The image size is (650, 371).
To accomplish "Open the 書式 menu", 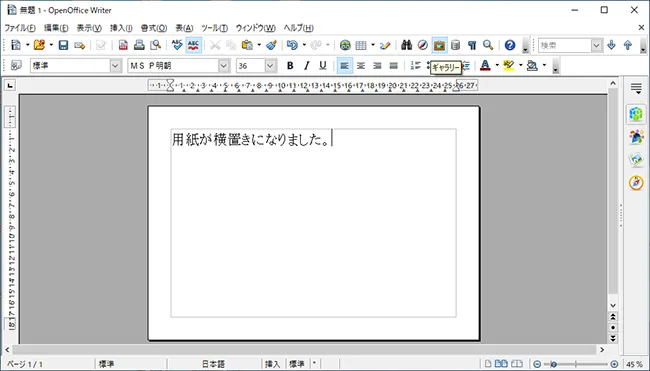I will click(153, 28).
